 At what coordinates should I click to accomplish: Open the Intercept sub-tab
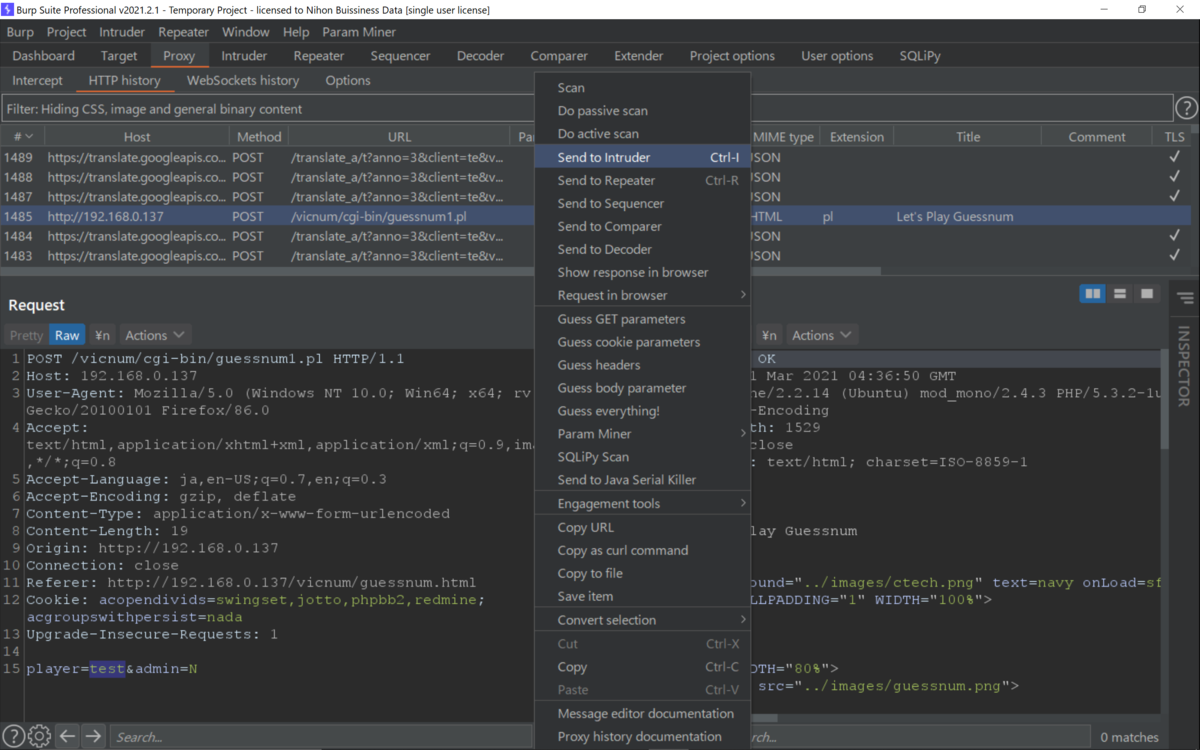pyautogui.click(x=37, y=80)
